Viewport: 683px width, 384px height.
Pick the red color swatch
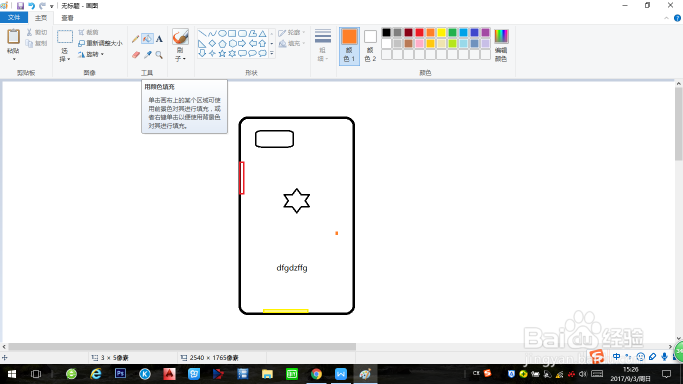[x=419, y=32]
